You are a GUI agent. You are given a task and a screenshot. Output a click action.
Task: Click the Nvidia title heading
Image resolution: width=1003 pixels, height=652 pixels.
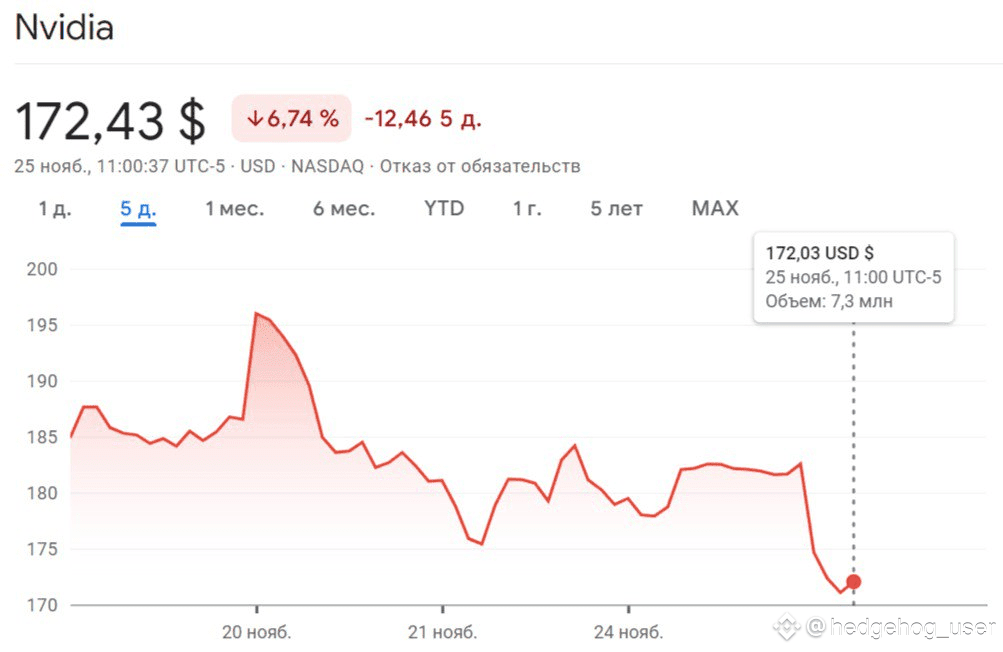(x=63, y=27)
